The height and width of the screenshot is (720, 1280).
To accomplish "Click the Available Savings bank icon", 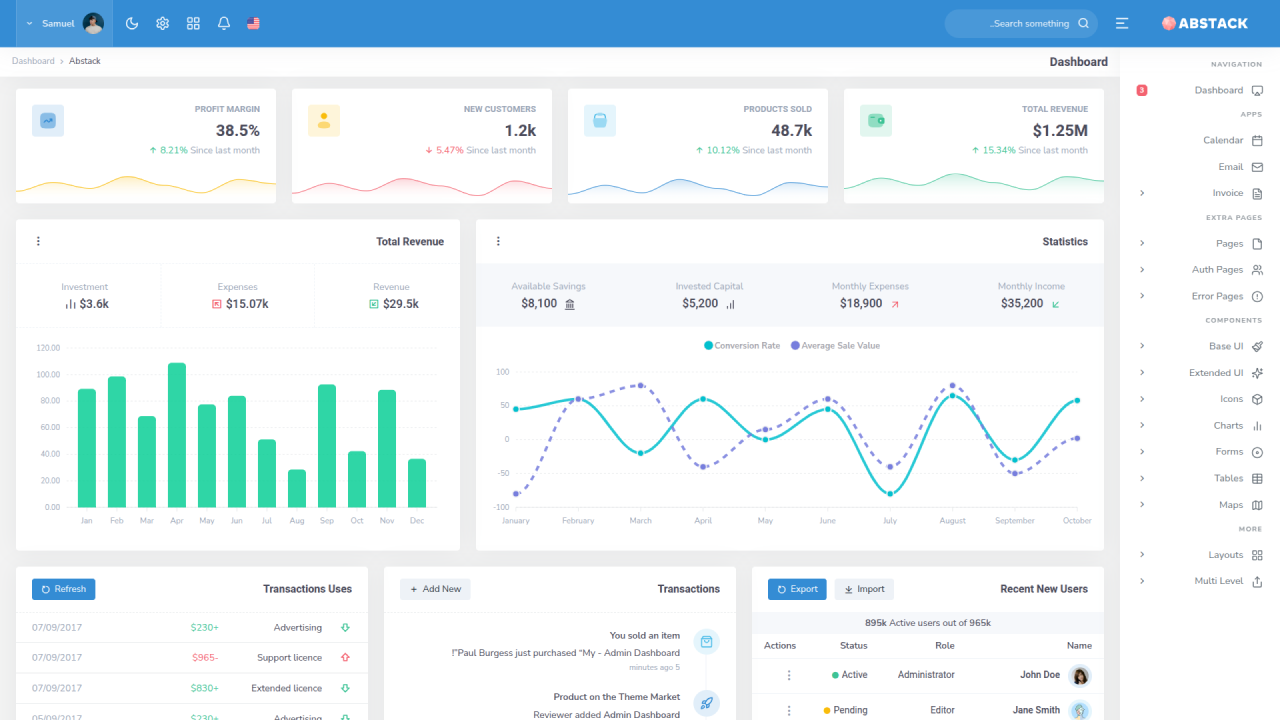I will [x=570, y=304].
